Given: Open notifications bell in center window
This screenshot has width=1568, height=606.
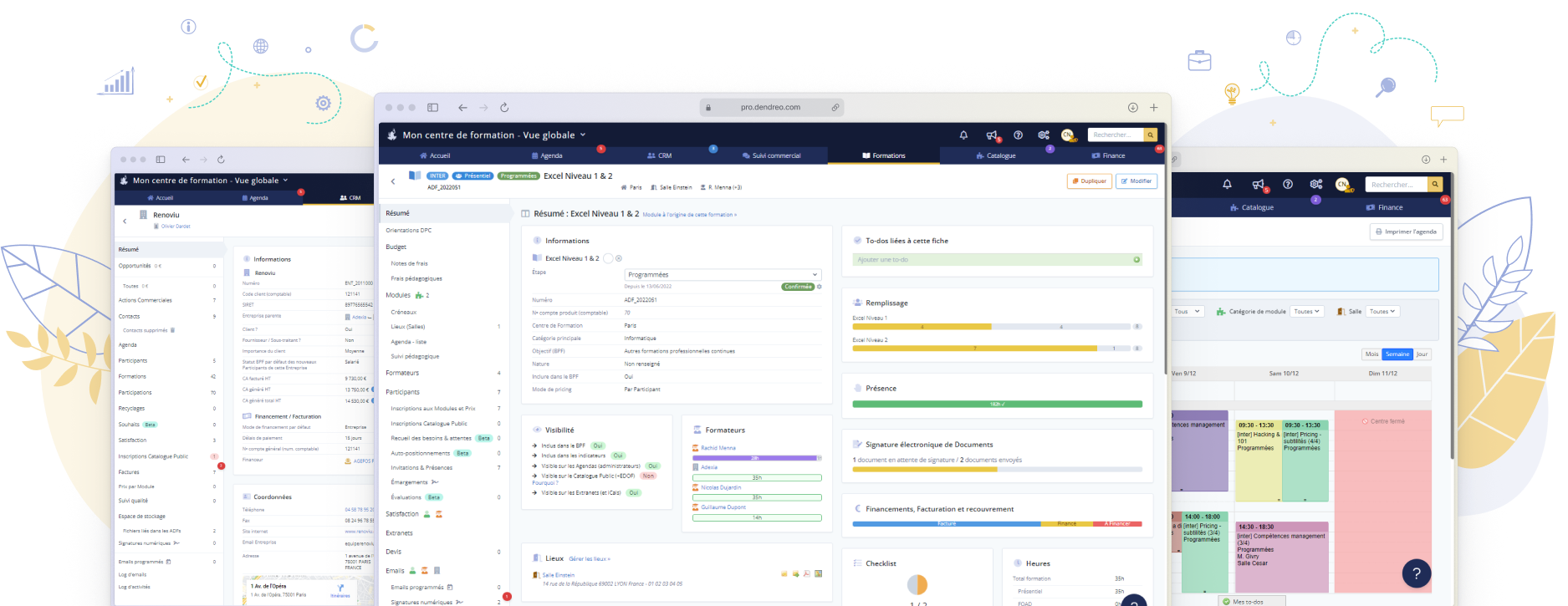Looking at the screenshot, I should click(x=963, y=135).
